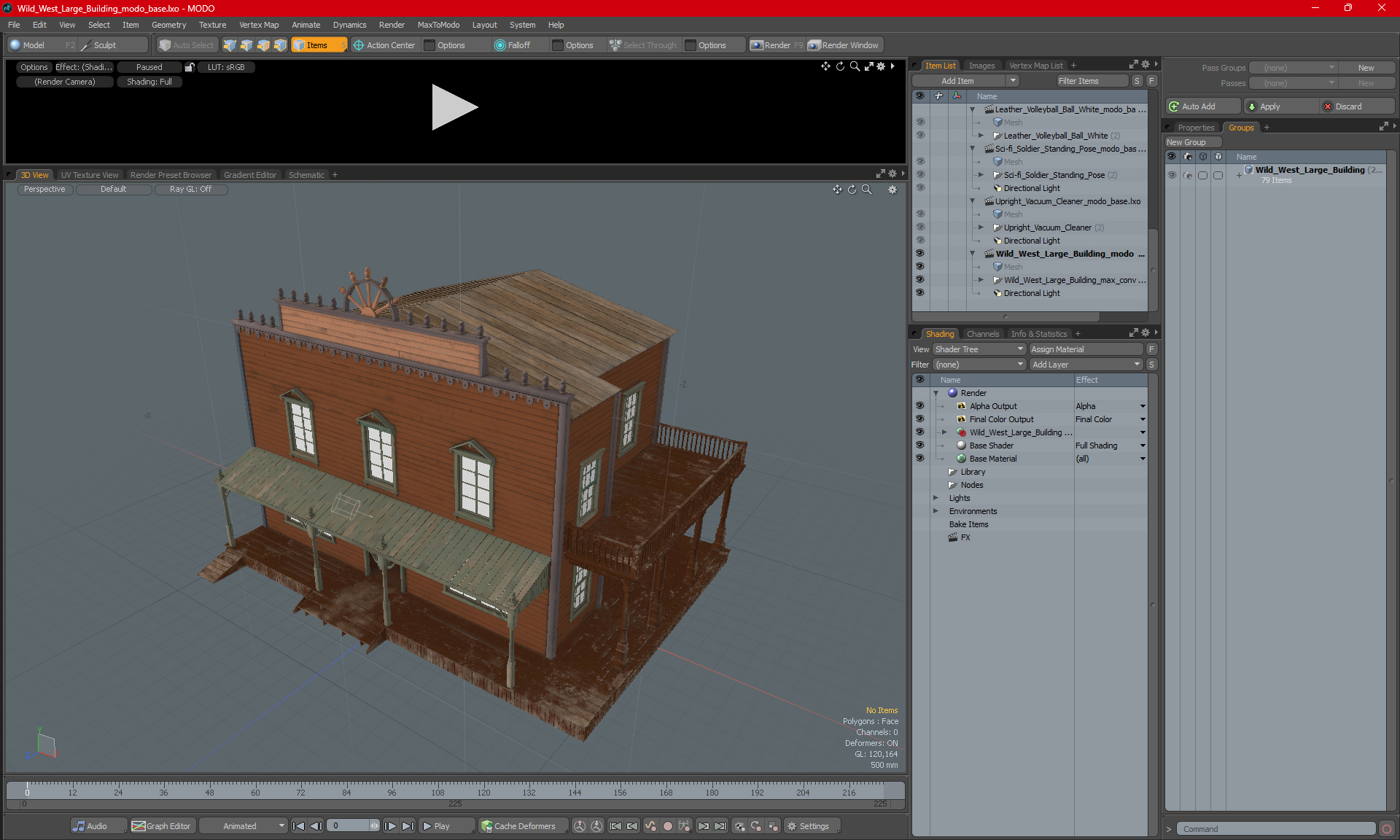Select the Materials selection mode icon
This screenshot has height=840, width=1400.
coord(280,45)
